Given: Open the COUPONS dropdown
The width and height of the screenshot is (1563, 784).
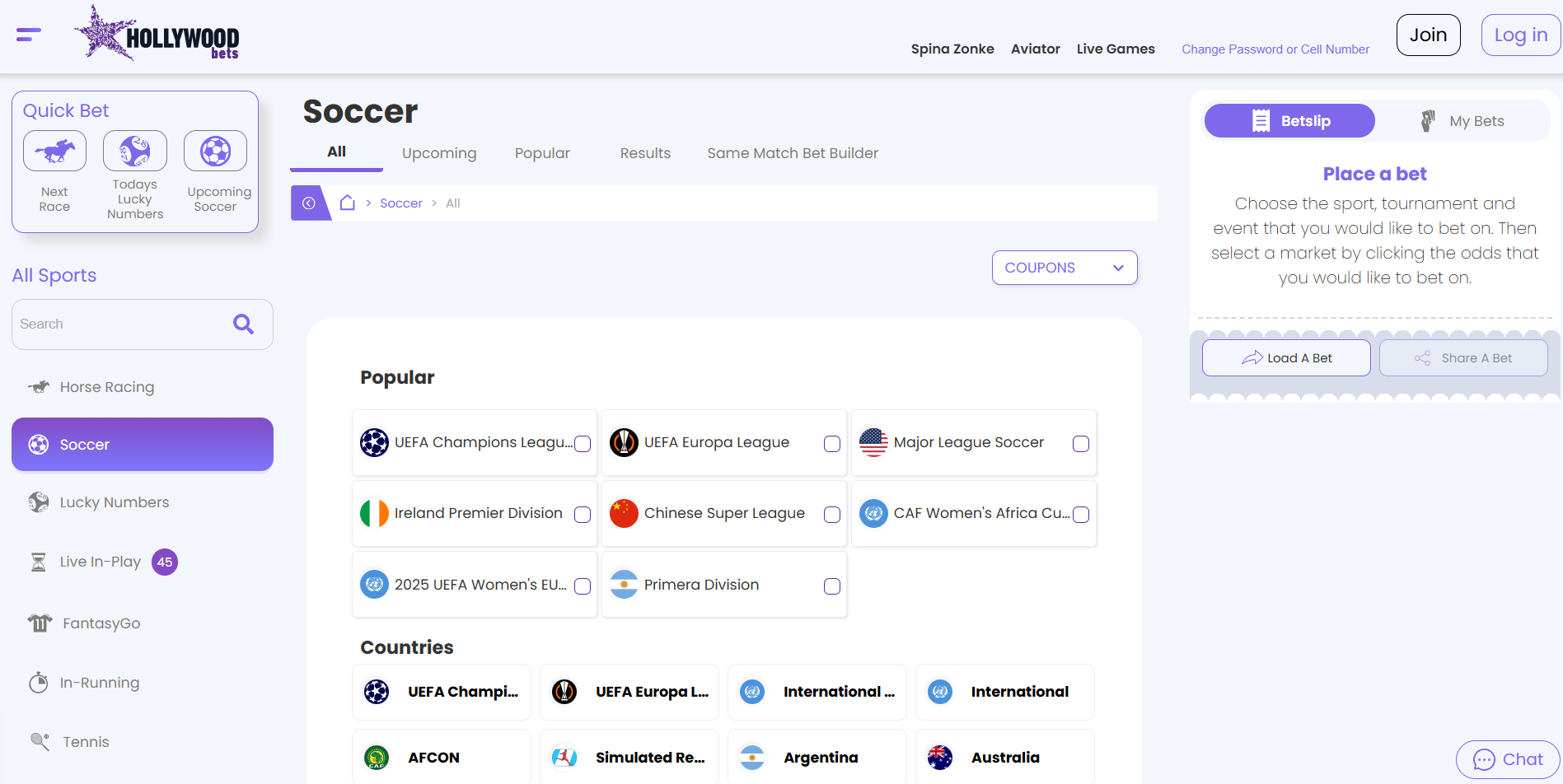Looking at the screenshot, I should click(1065, 268).
